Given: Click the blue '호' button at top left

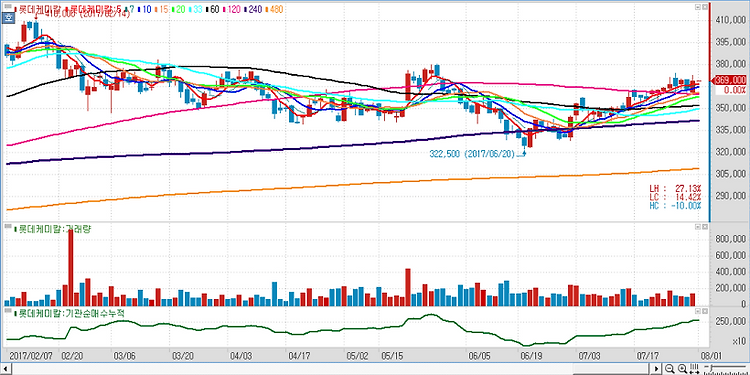Looking at the screenshot, I should pyautogui.click(x=8, y=18).
